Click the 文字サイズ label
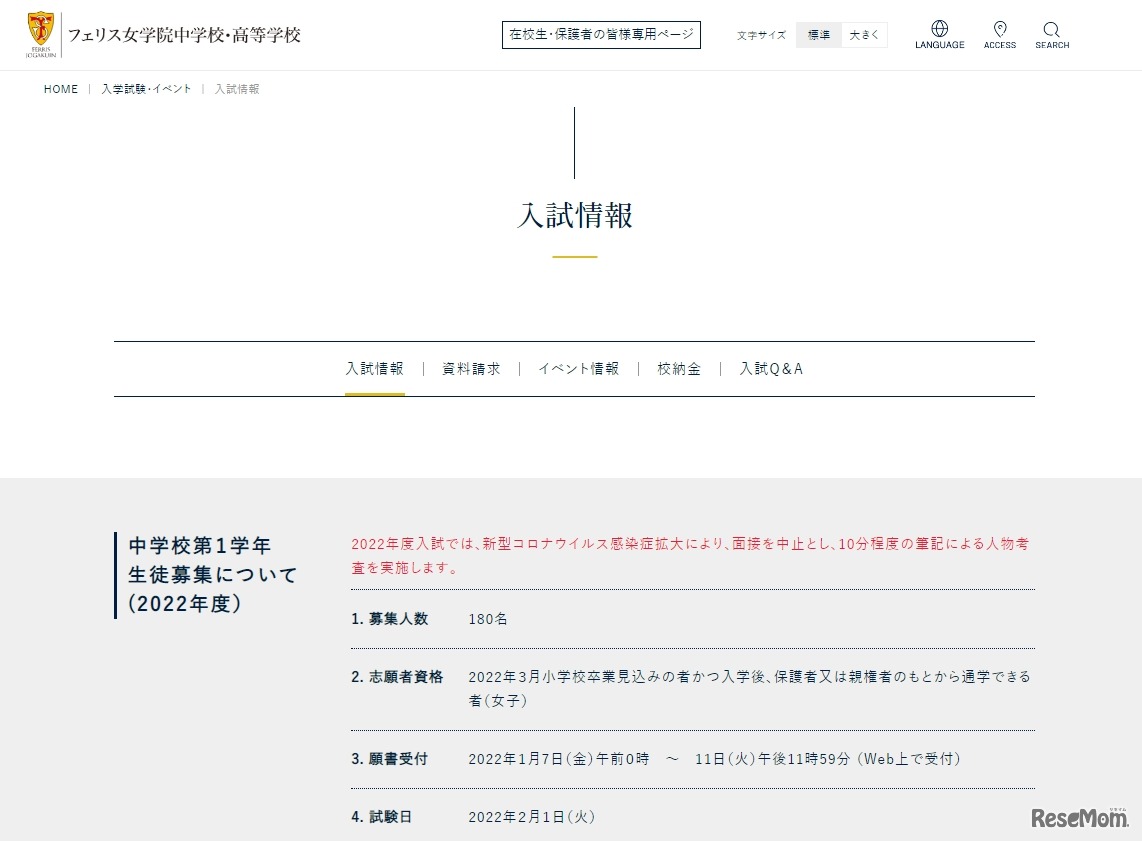This screenshot has width=1142, height=841. pyautogui.click(x=761, y=35)
